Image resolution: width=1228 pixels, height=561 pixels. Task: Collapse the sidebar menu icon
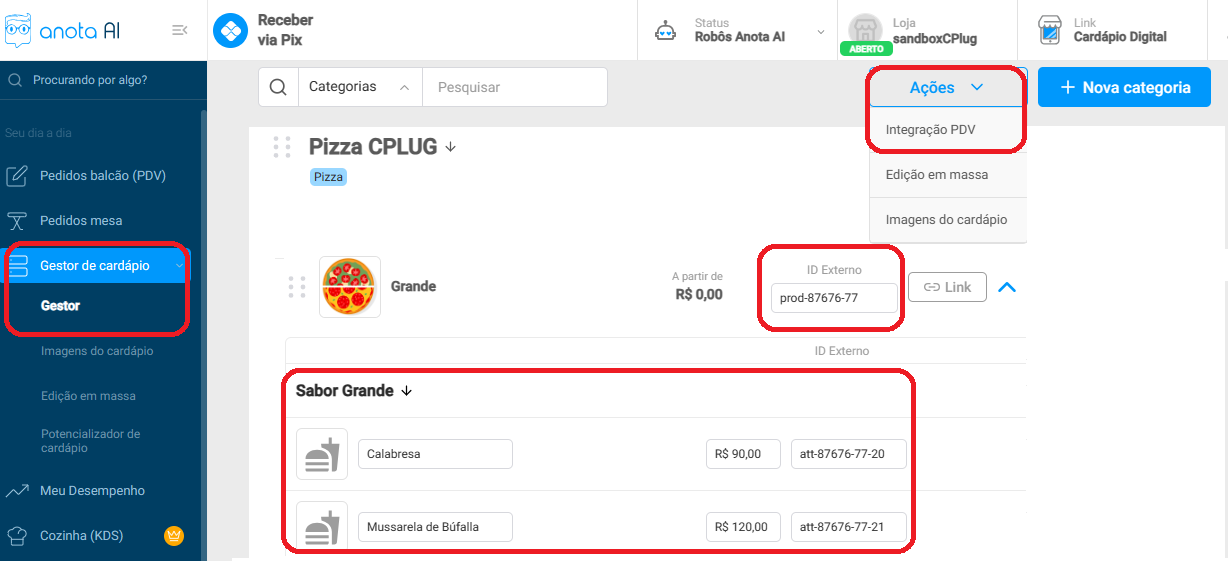coord(180,30)
